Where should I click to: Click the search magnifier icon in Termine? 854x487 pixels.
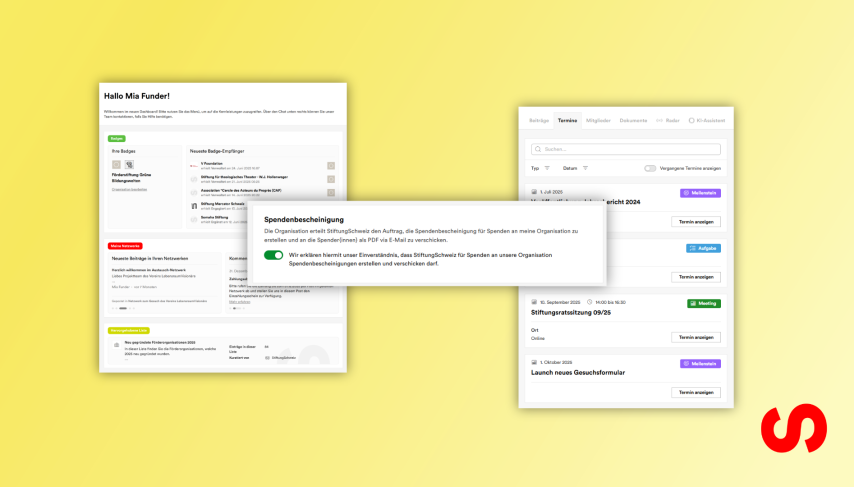pyautogui.click(x=535, y=149)
